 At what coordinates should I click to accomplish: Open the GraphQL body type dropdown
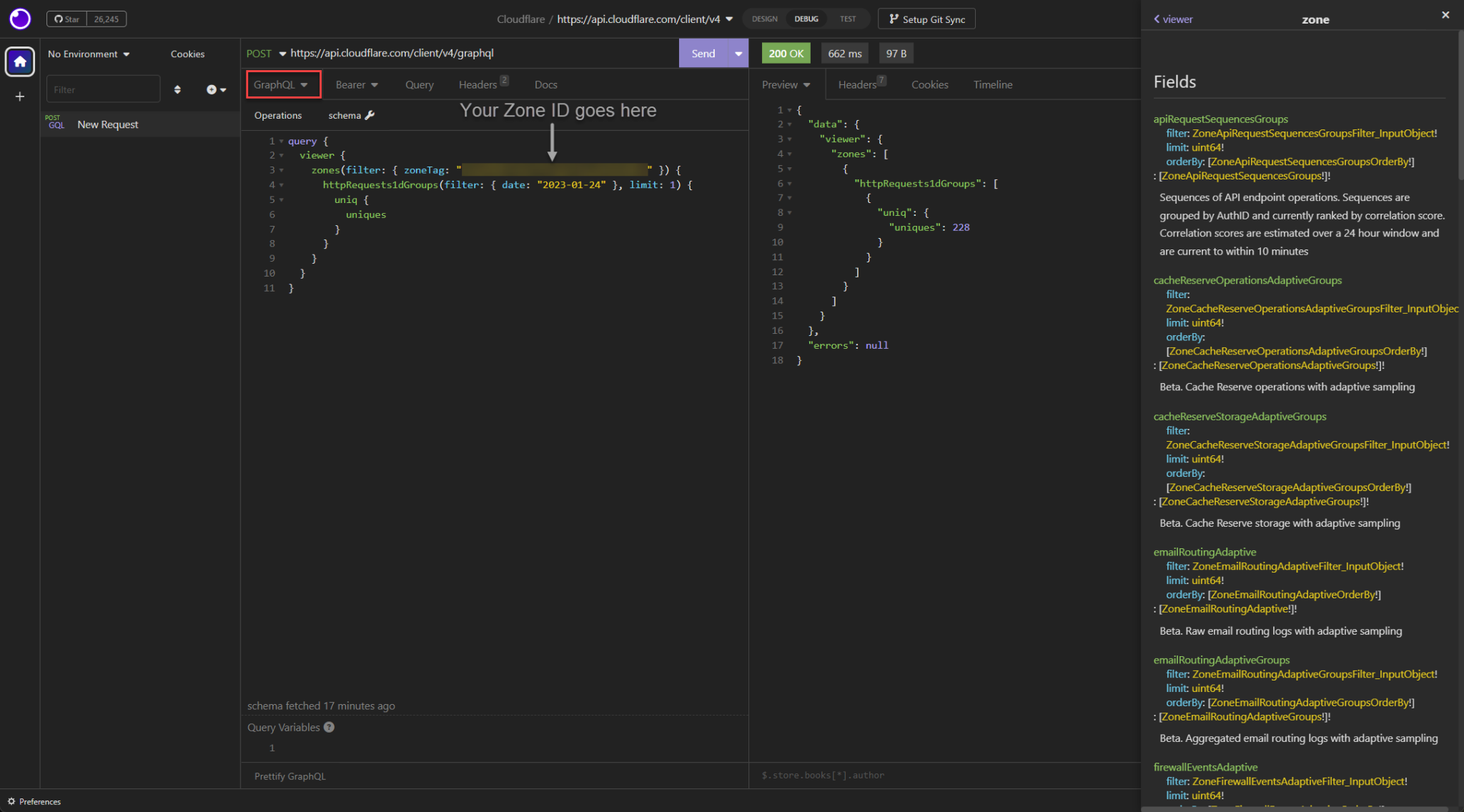tap(282, 84)
